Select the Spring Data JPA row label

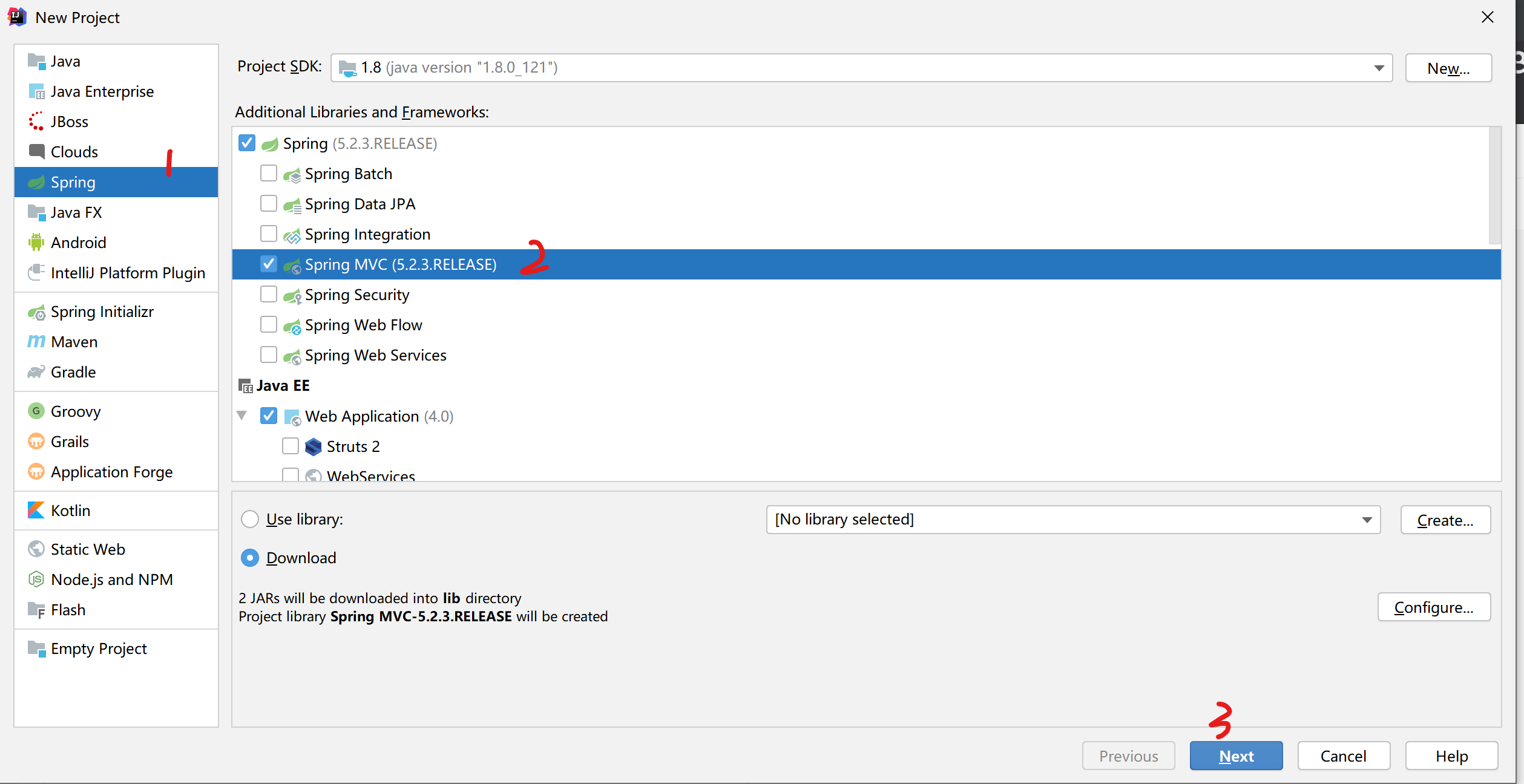pos(360,204)
